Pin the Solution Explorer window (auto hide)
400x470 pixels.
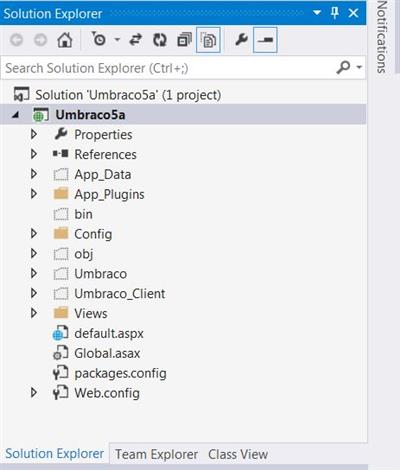335,13
